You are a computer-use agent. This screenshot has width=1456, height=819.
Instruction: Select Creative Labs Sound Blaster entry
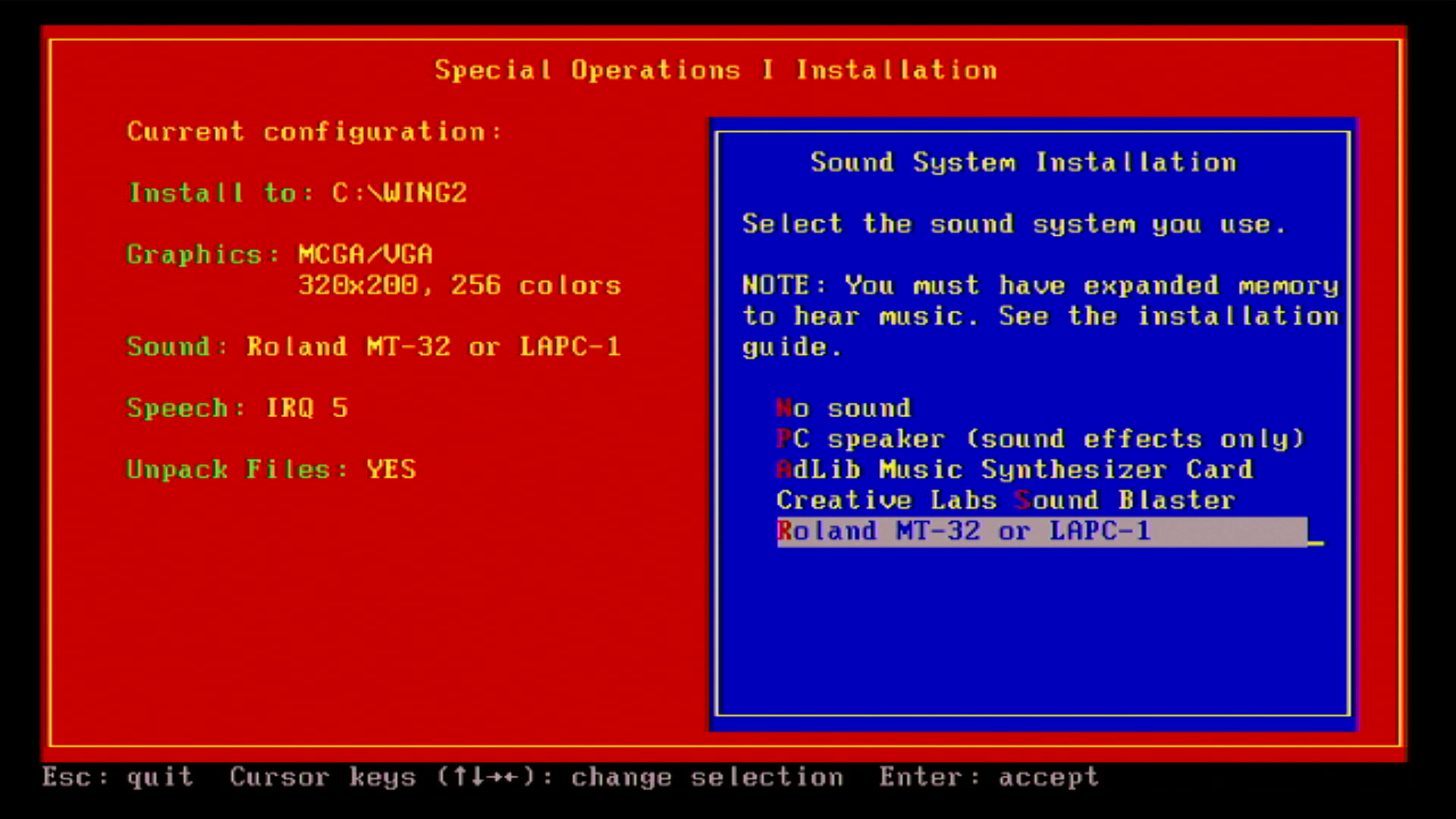(x=1006, y=500)
